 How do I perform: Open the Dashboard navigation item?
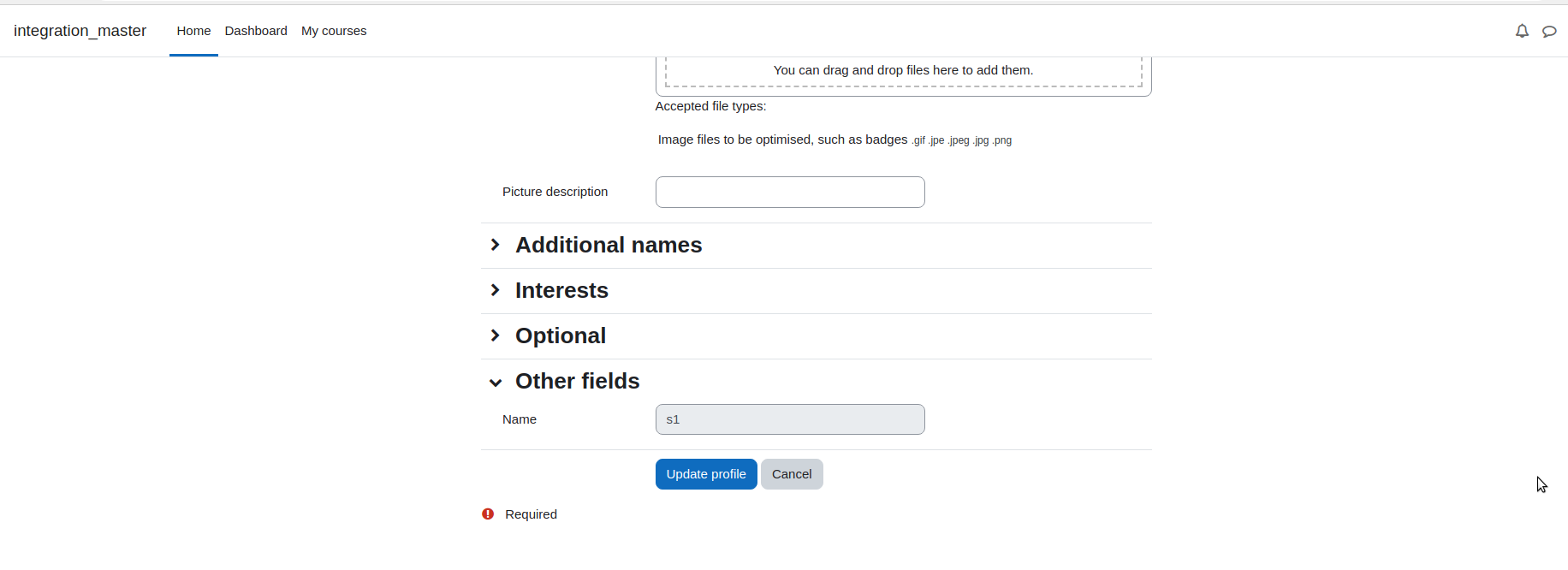(x=256, y=31)
